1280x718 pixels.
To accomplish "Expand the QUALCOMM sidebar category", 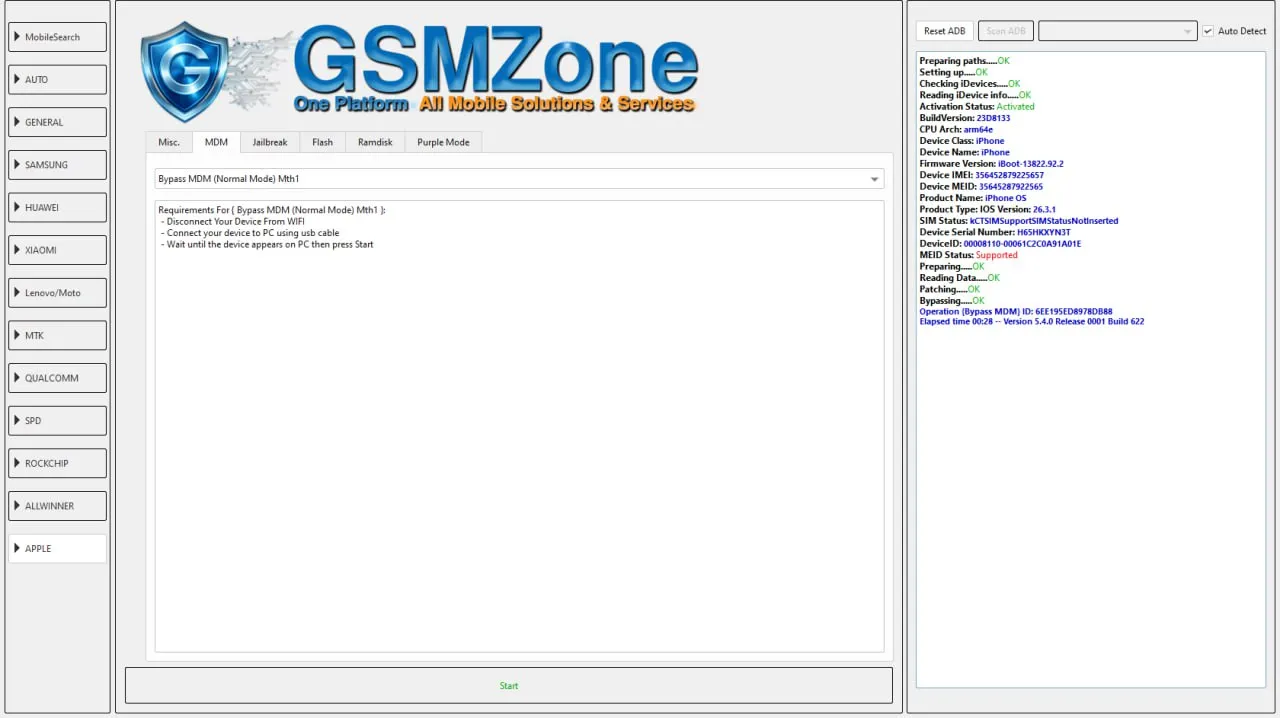I will [x=57, y=378].
